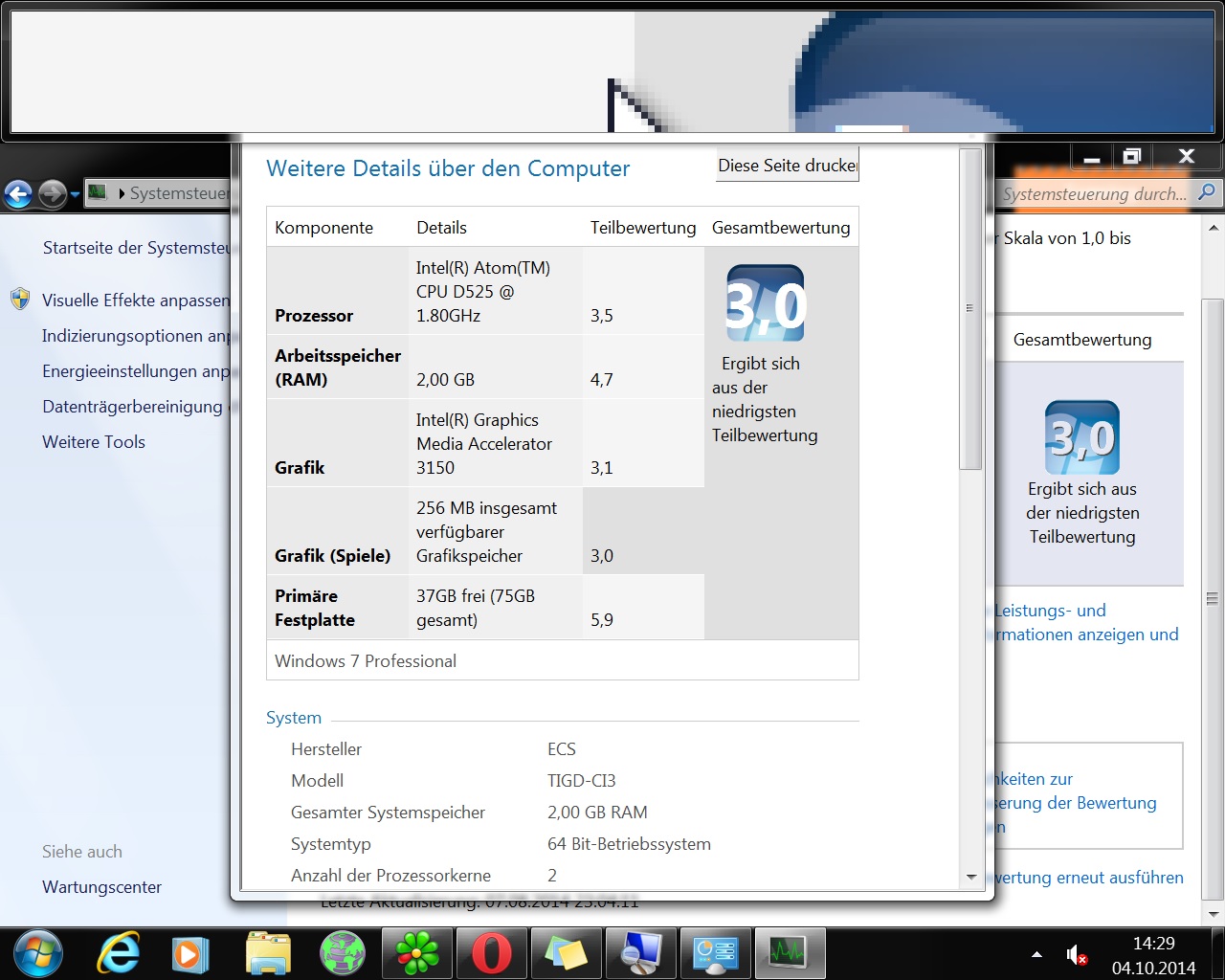Click 'Diese Seite drucken' button
This screenshot has width=1225, height=980.
(x=787, y=166)
